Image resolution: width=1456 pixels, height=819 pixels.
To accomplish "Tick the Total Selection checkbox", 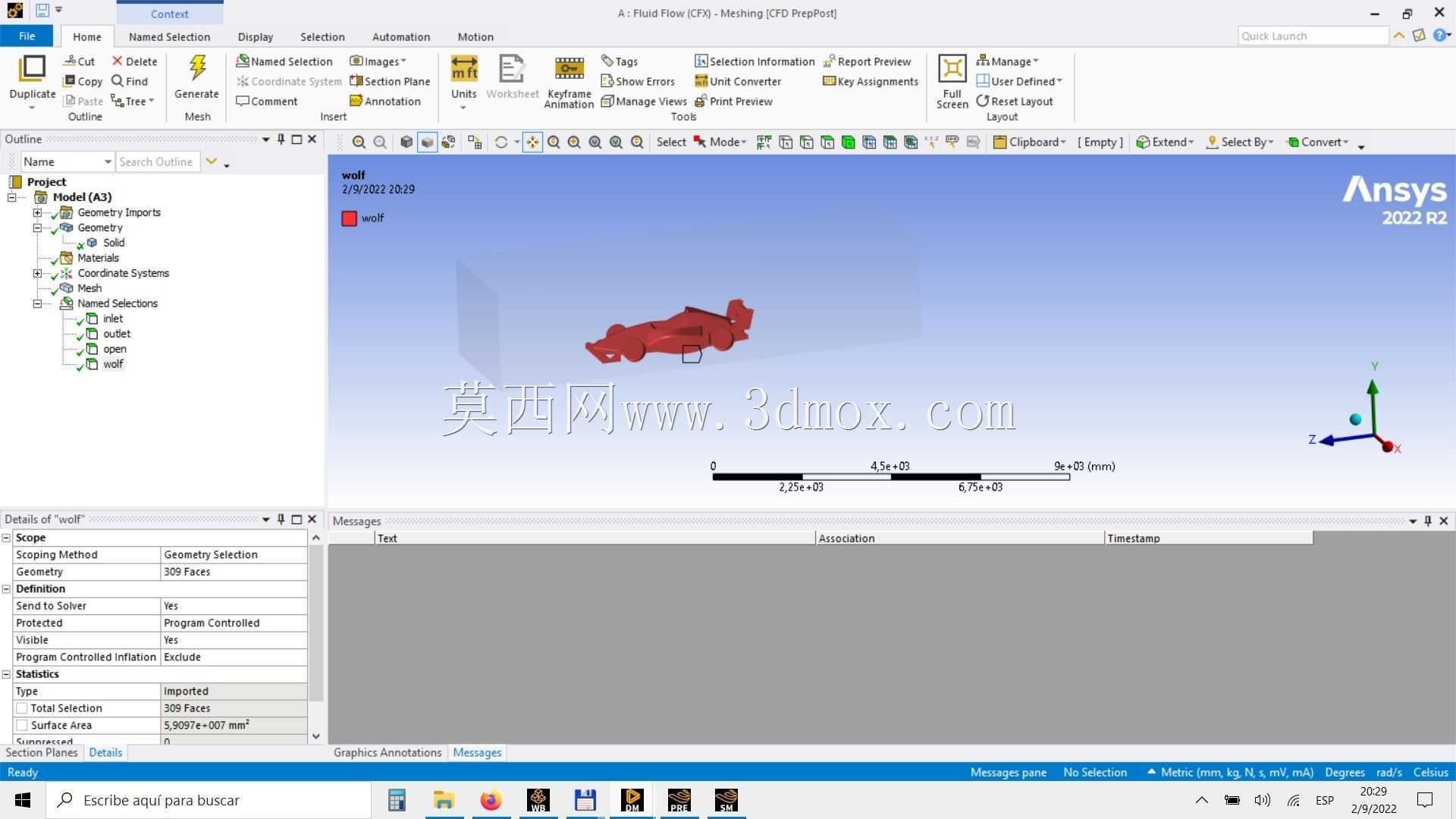I will pyautogui.click(x=22, y=708).
